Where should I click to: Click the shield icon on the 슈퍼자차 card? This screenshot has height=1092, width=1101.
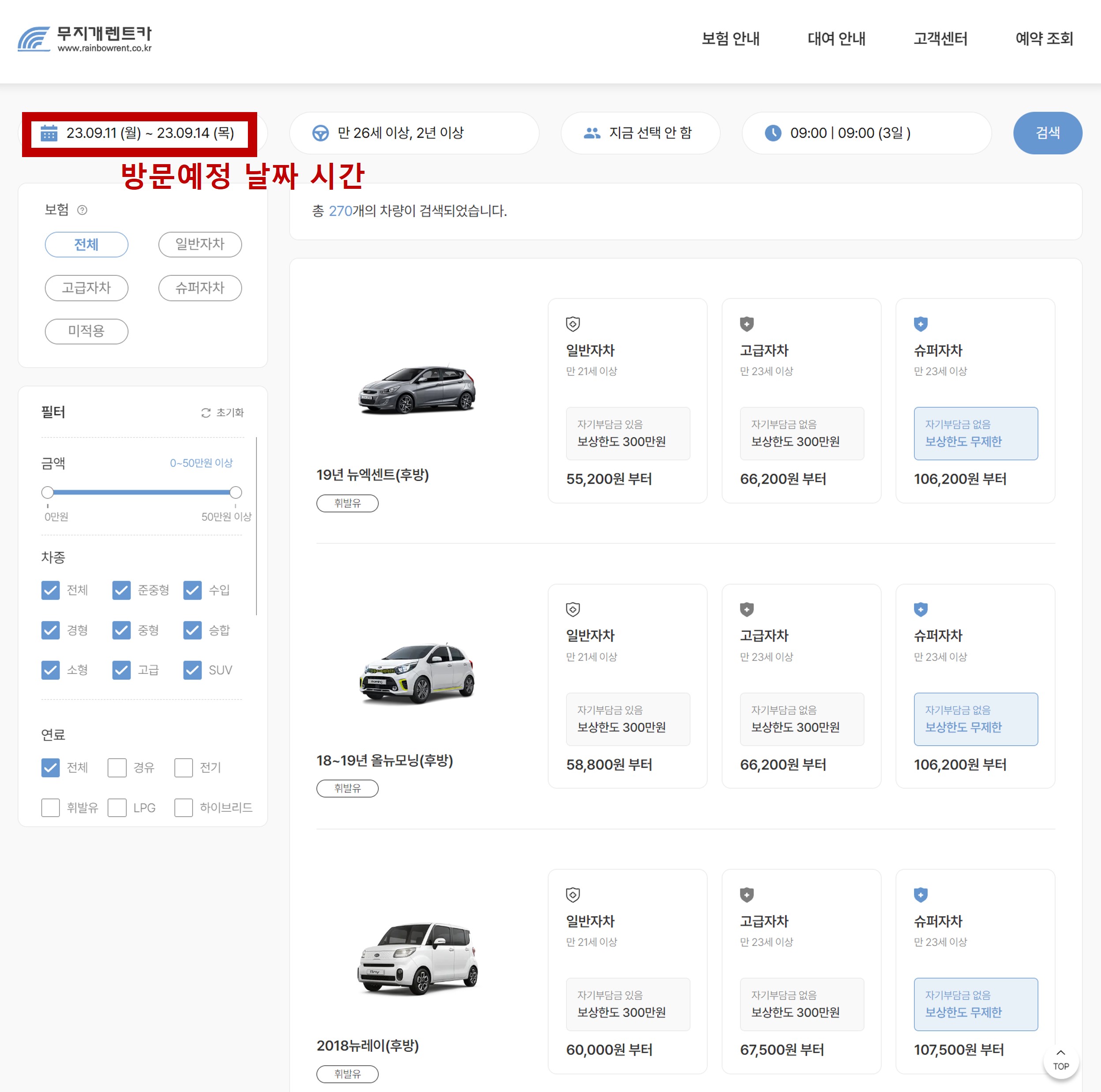pos(921,324)
